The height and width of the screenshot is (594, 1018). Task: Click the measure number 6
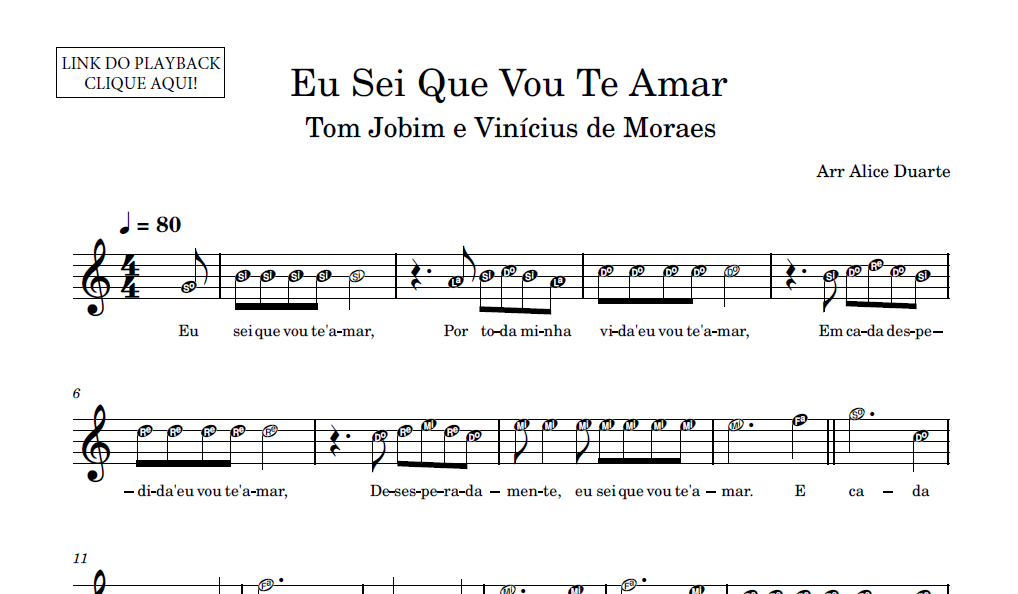click(x=77, y=393)
